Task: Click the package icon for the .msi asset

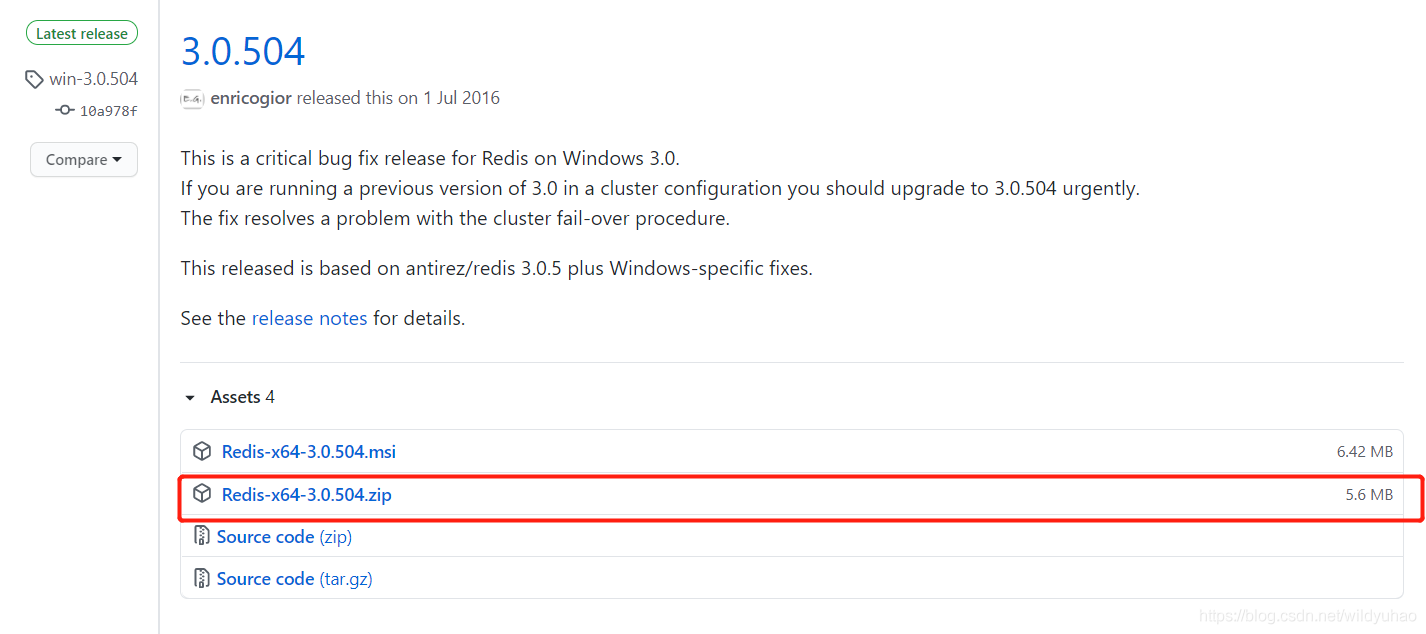Action: tap(202, 452)
